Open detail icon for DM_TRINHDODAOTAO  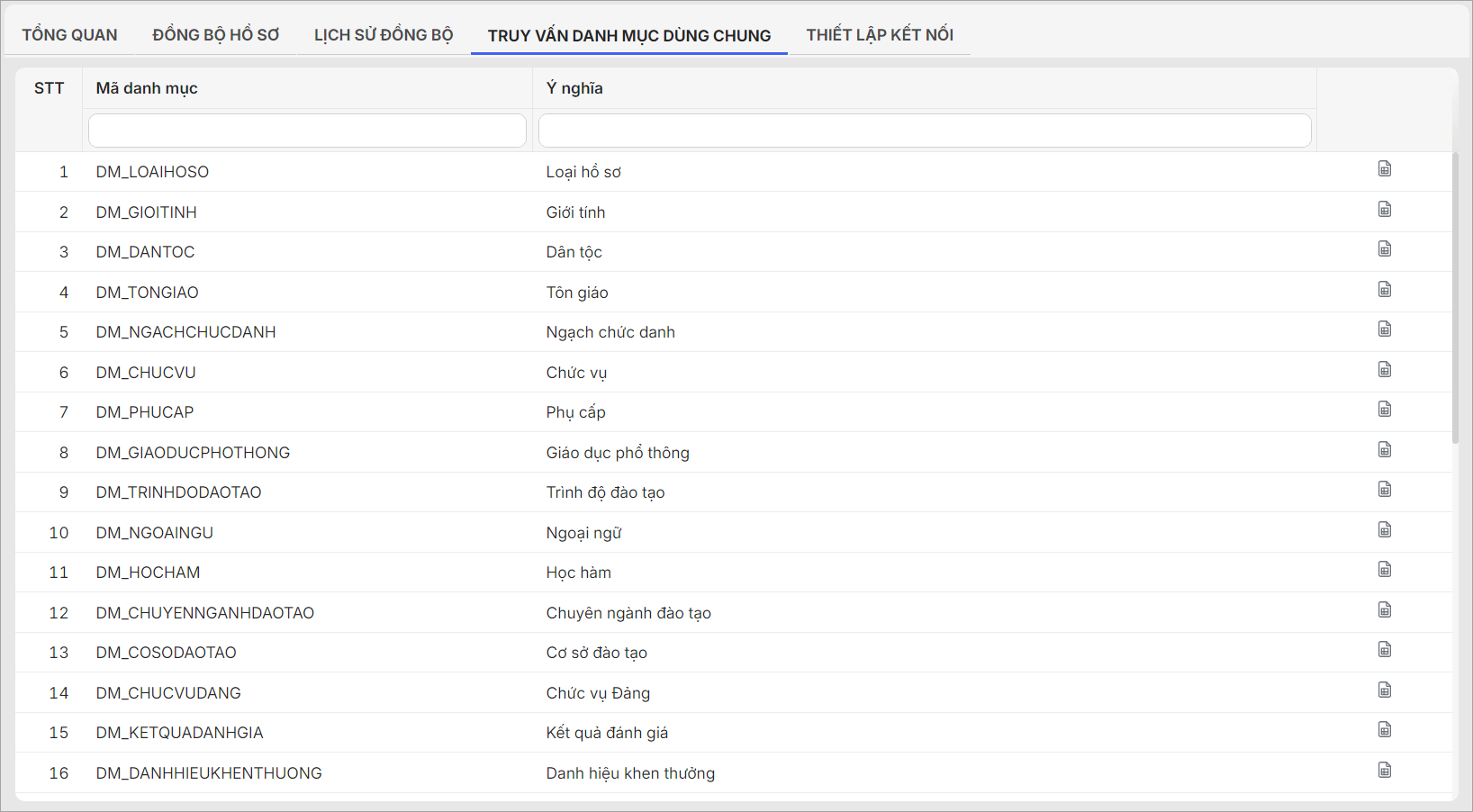[x=1385, y=490]
